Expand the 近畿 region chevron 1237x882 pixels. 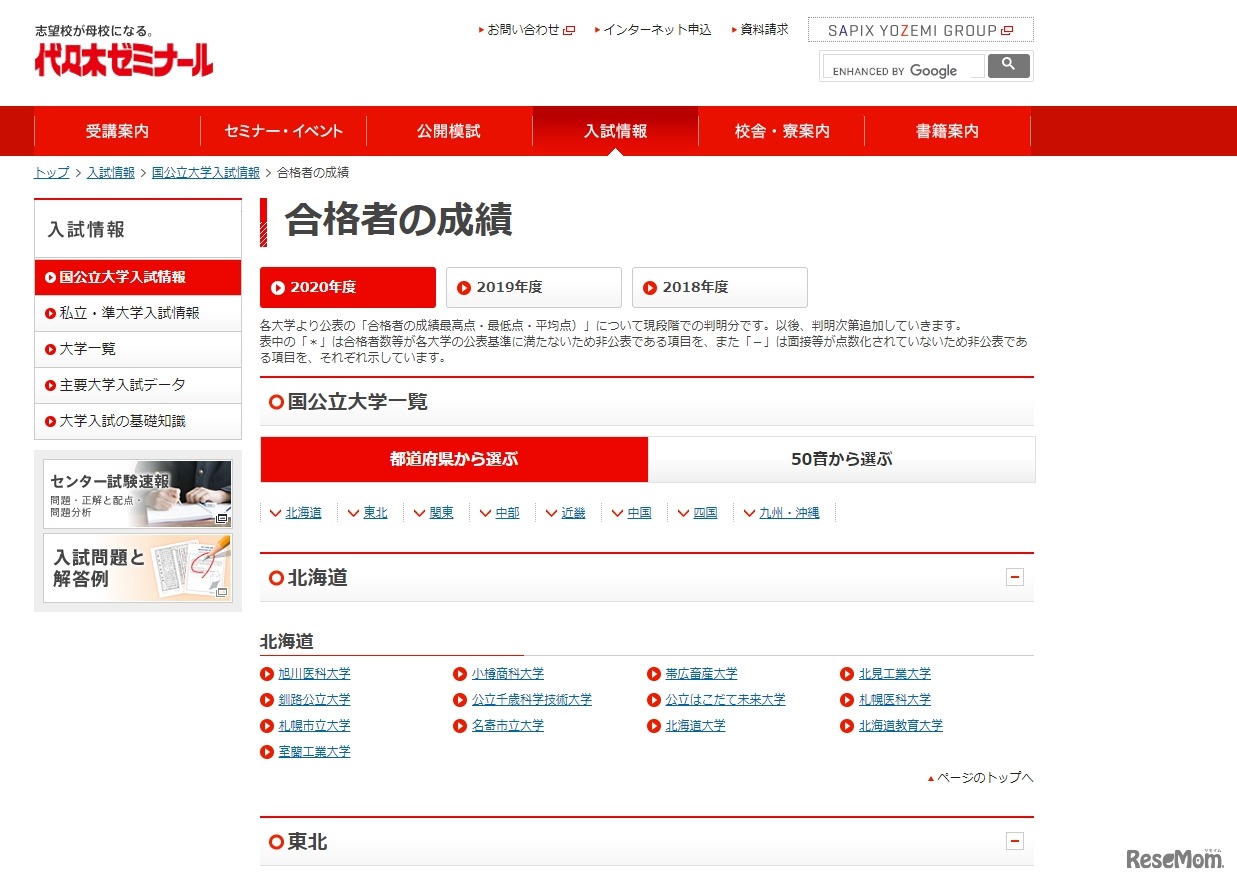coord(553,512)
